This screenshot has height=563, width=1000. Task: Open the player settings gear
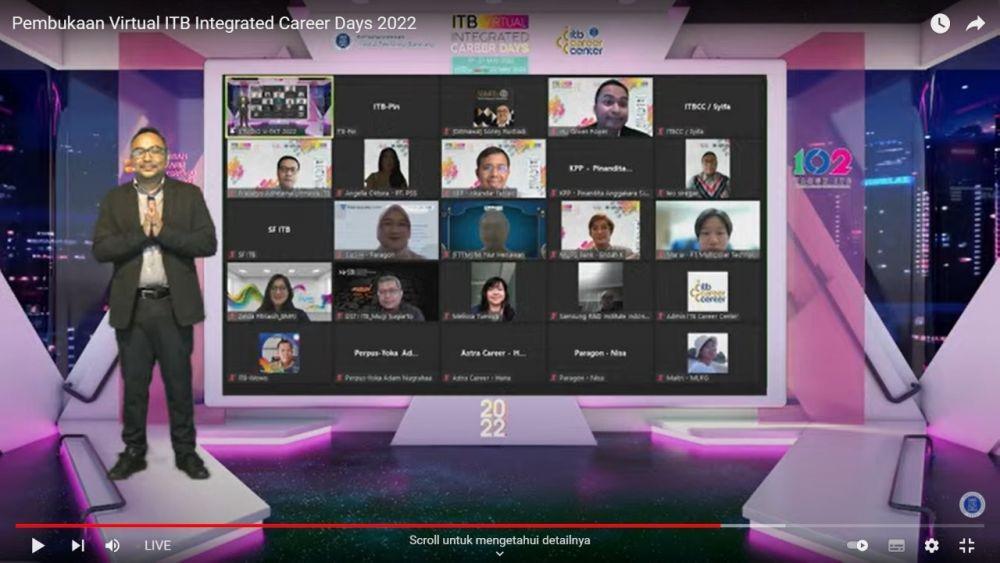(x=932, y=545)
